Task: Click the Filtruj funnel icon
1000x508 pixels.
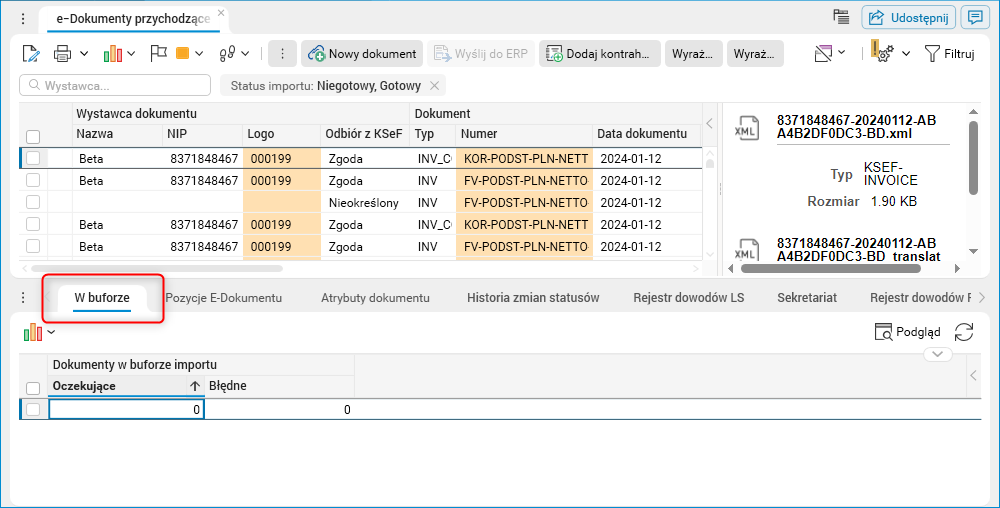Action: 932,54
